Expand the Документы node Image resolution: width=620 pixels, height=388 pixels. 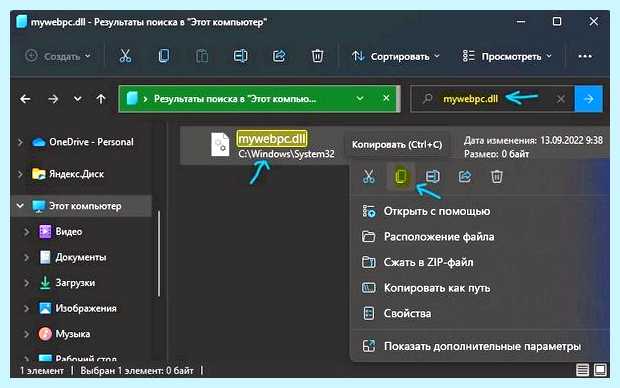pyautogui.click(x=26, y=257)
